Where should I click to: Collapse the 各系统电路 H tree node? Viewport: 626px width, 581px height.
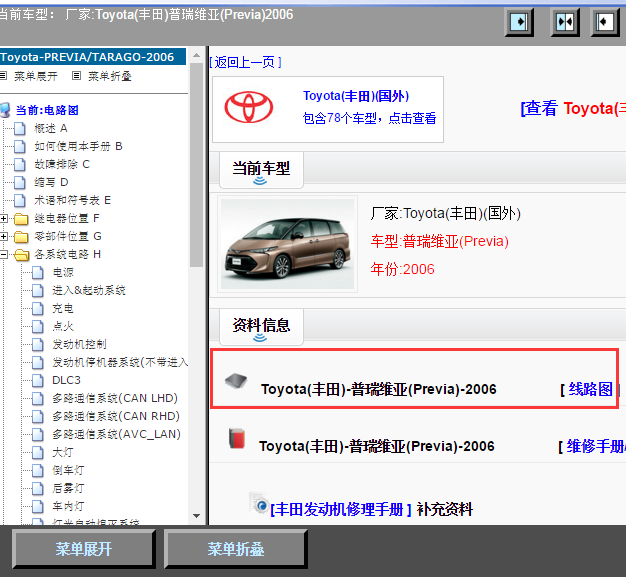(x=4, y=254)
